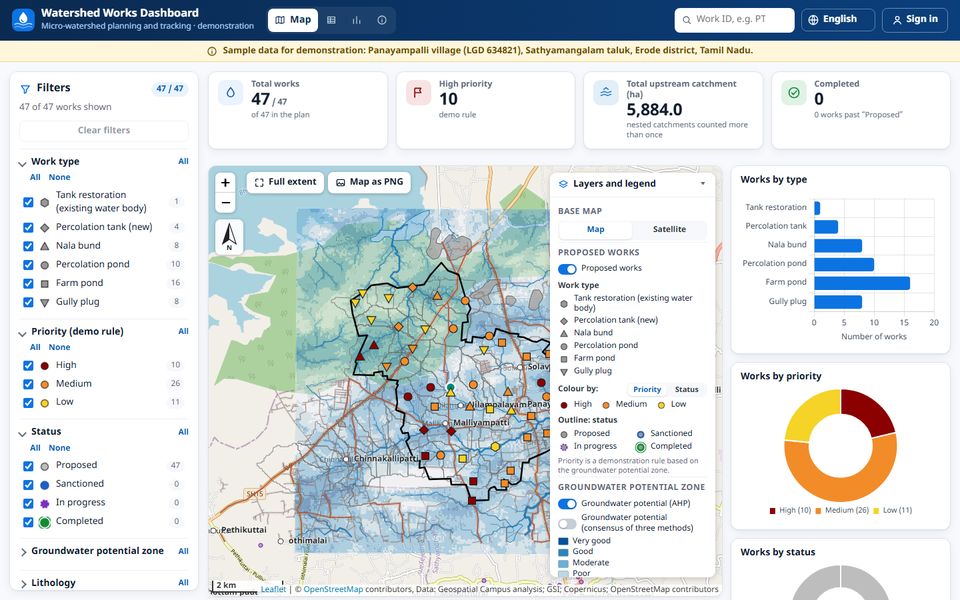This screenshot has height=600, width=960.
Task: Uncheck Percolation tank (new) filter
Action: click(28, 227)
